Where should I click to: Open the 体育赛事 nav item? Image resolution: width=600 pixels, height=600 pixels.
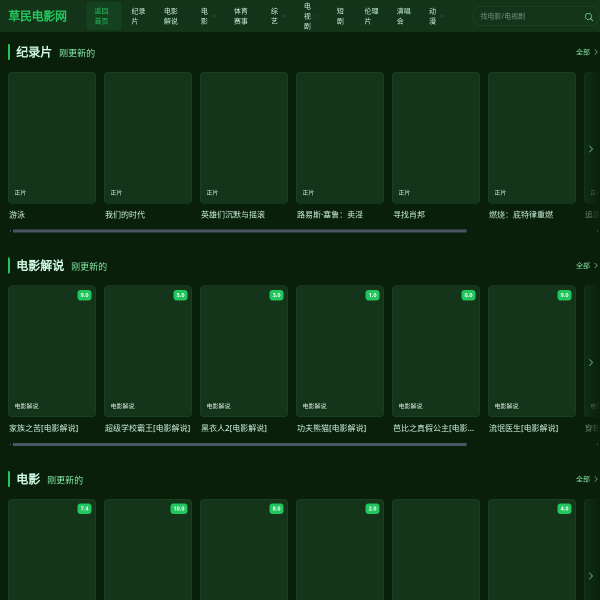(x=241, y=16)
